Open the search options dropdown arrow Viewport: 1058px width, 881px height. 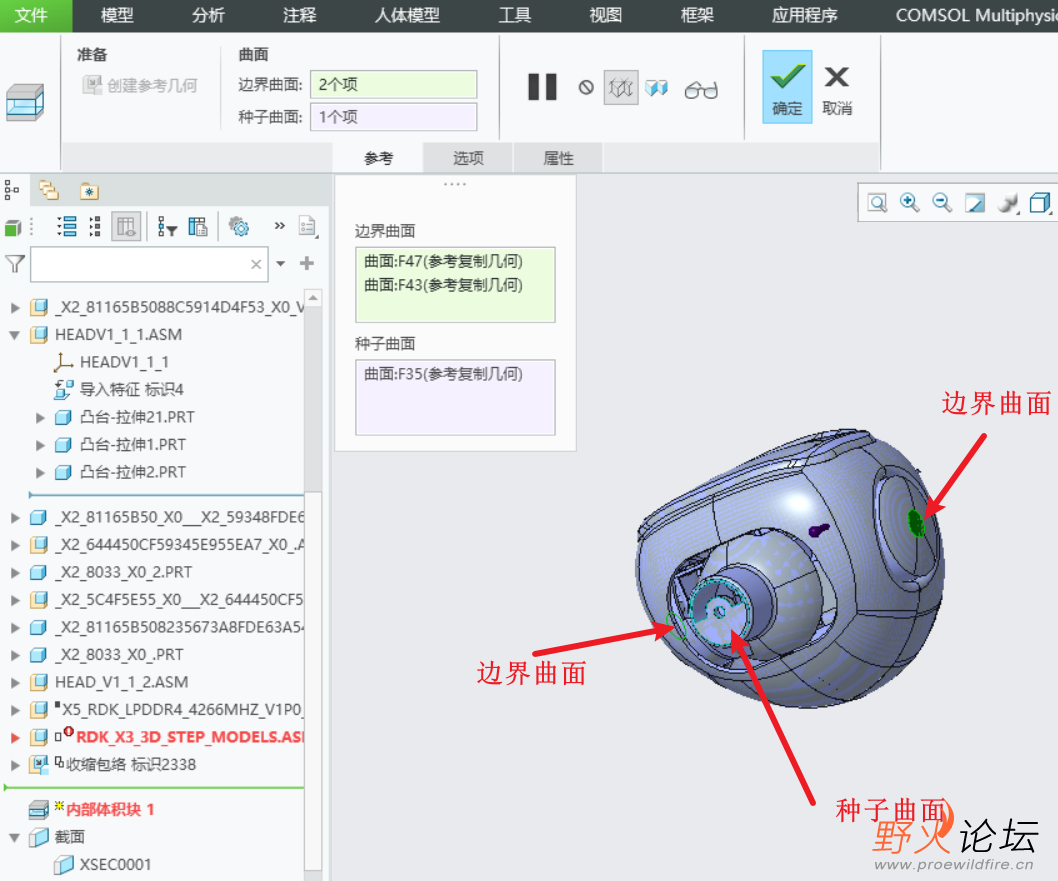pyautogui.click(x=281, y=264)
